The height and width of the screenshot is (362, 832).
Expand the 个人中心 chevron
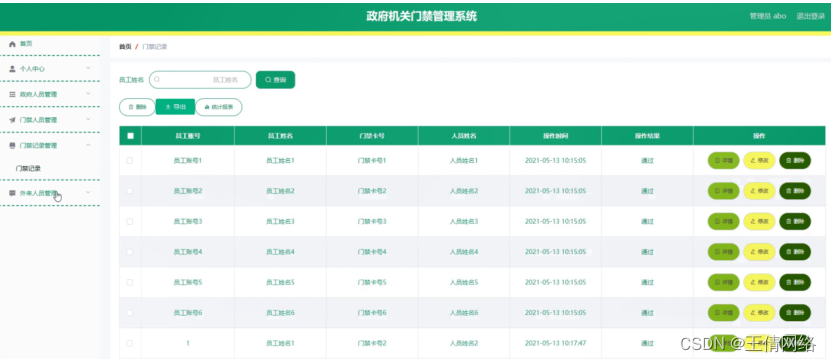(88, 68)
